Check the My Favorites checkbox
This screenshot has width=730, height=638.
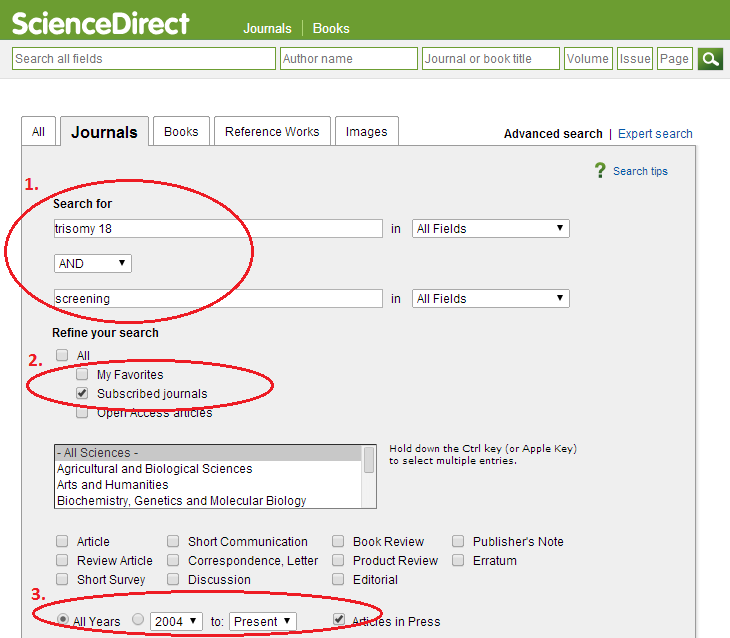coord(83,375)
